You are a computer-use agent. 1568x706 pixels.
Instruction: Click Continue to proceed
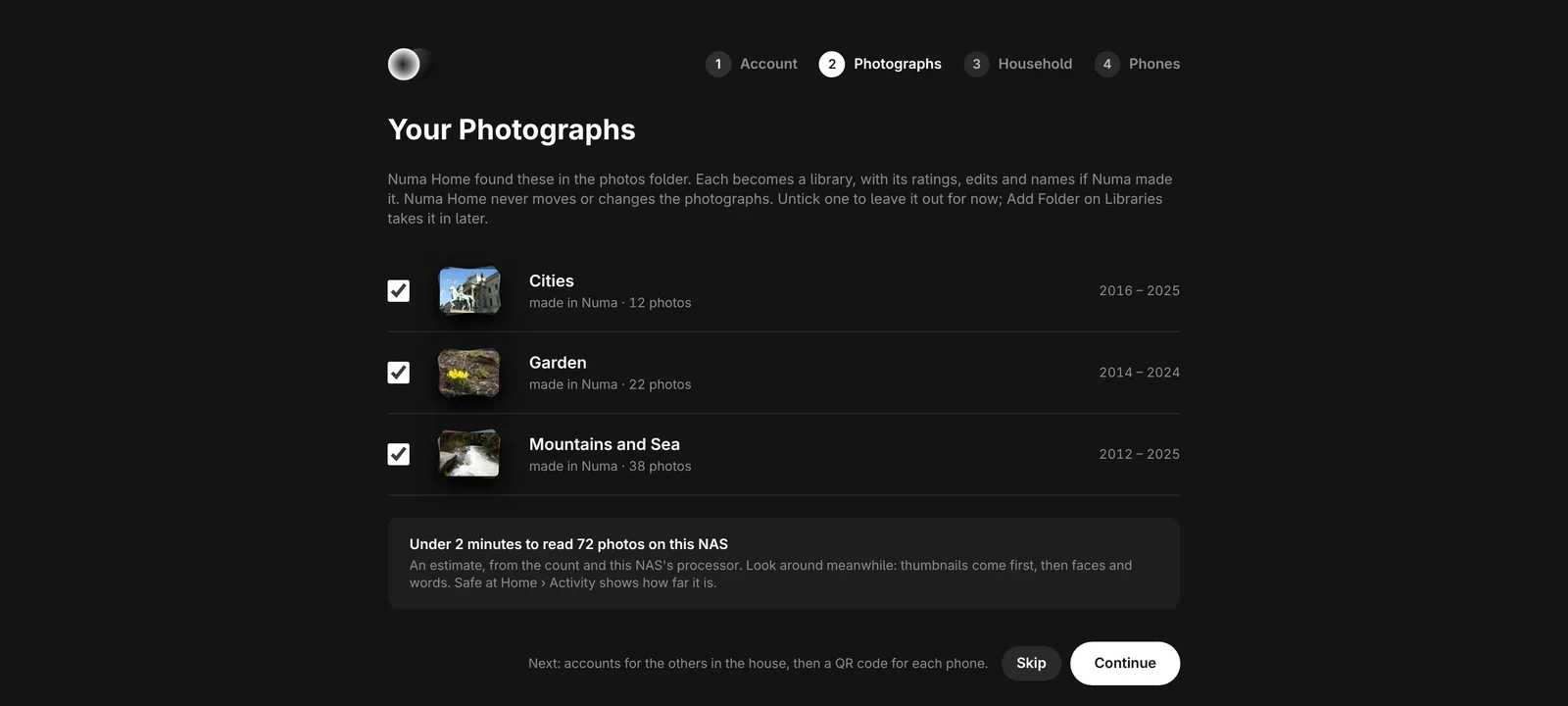1125,663
